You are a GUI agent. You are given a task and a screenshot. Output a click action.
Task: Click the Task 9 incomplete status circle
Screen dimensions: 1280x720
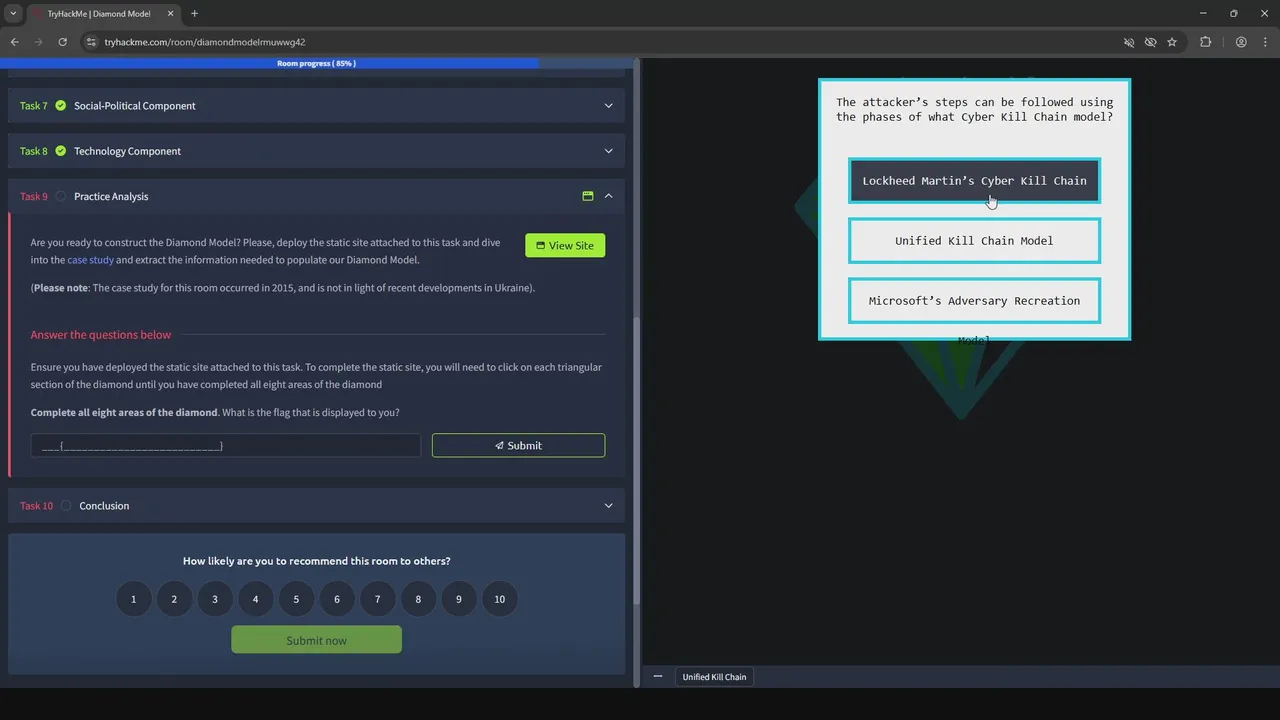61,196
